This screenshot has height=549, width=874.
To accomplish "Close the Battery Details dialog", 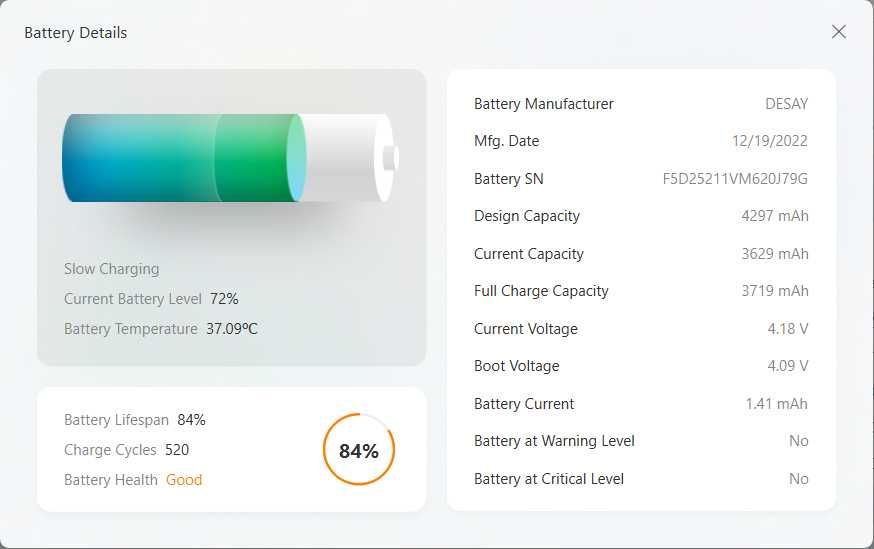I will [838, 32].
